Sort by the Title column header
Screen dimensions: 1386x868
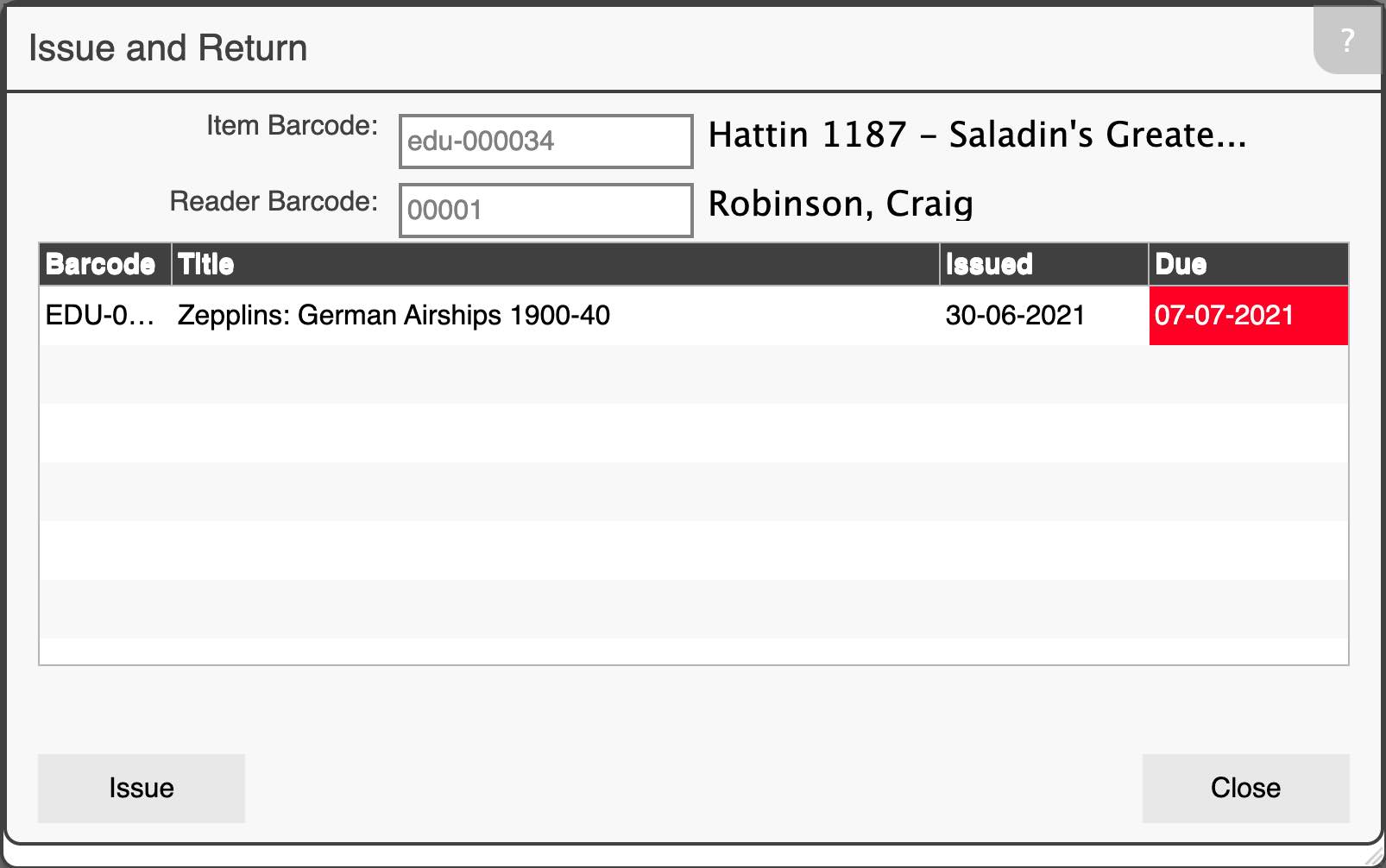[556, 264]
